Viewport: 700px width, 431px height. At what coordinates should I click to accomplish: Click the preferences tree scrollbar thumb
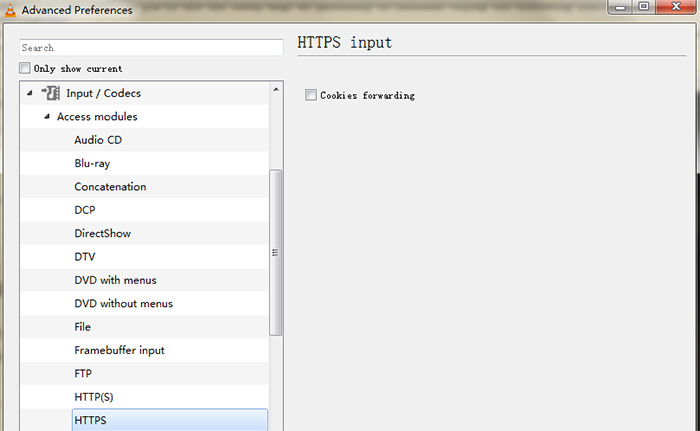coord(275,252)
